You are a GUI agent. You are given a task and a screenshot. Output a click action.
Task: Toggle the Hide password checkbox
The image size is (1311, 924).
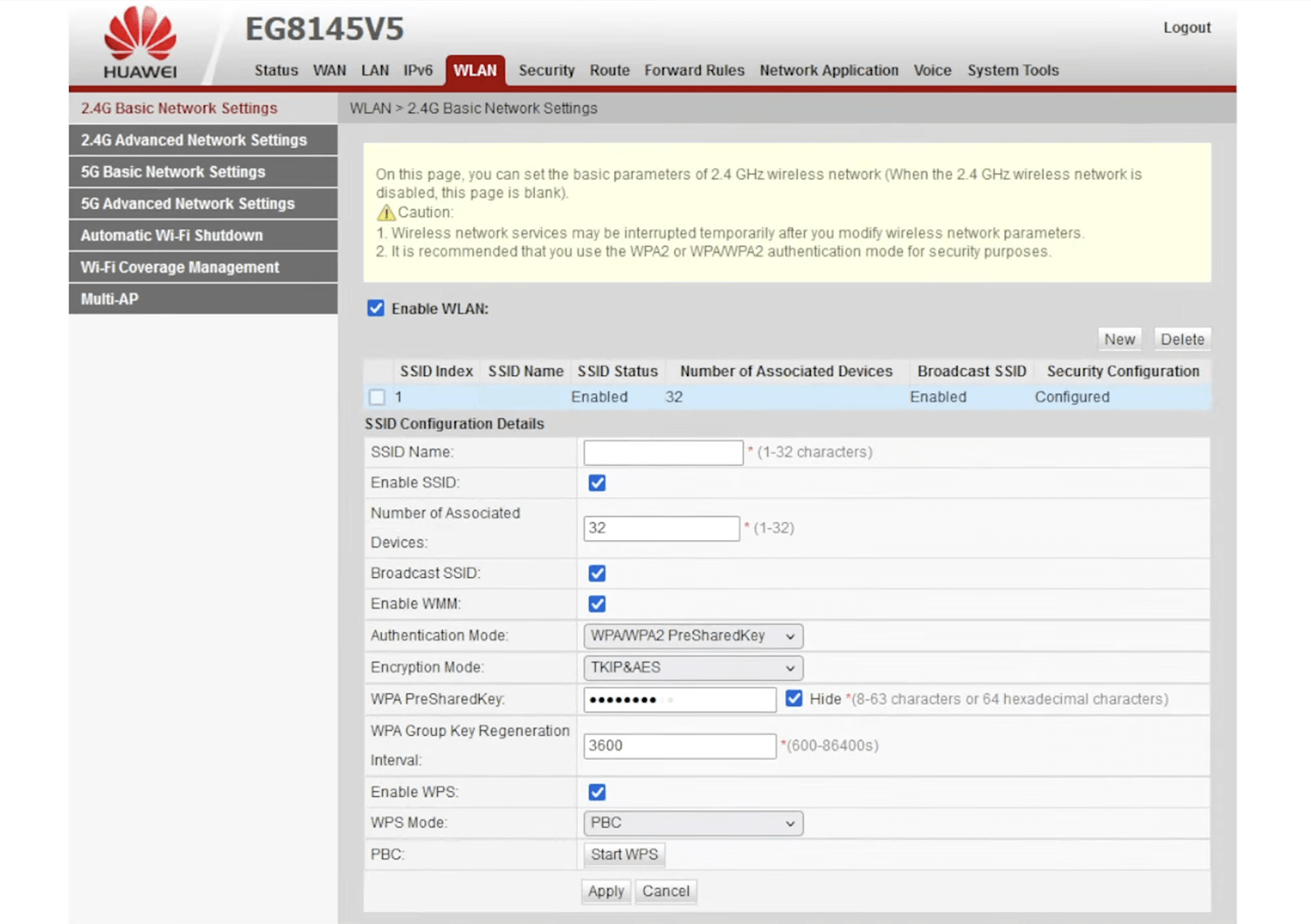794,698
